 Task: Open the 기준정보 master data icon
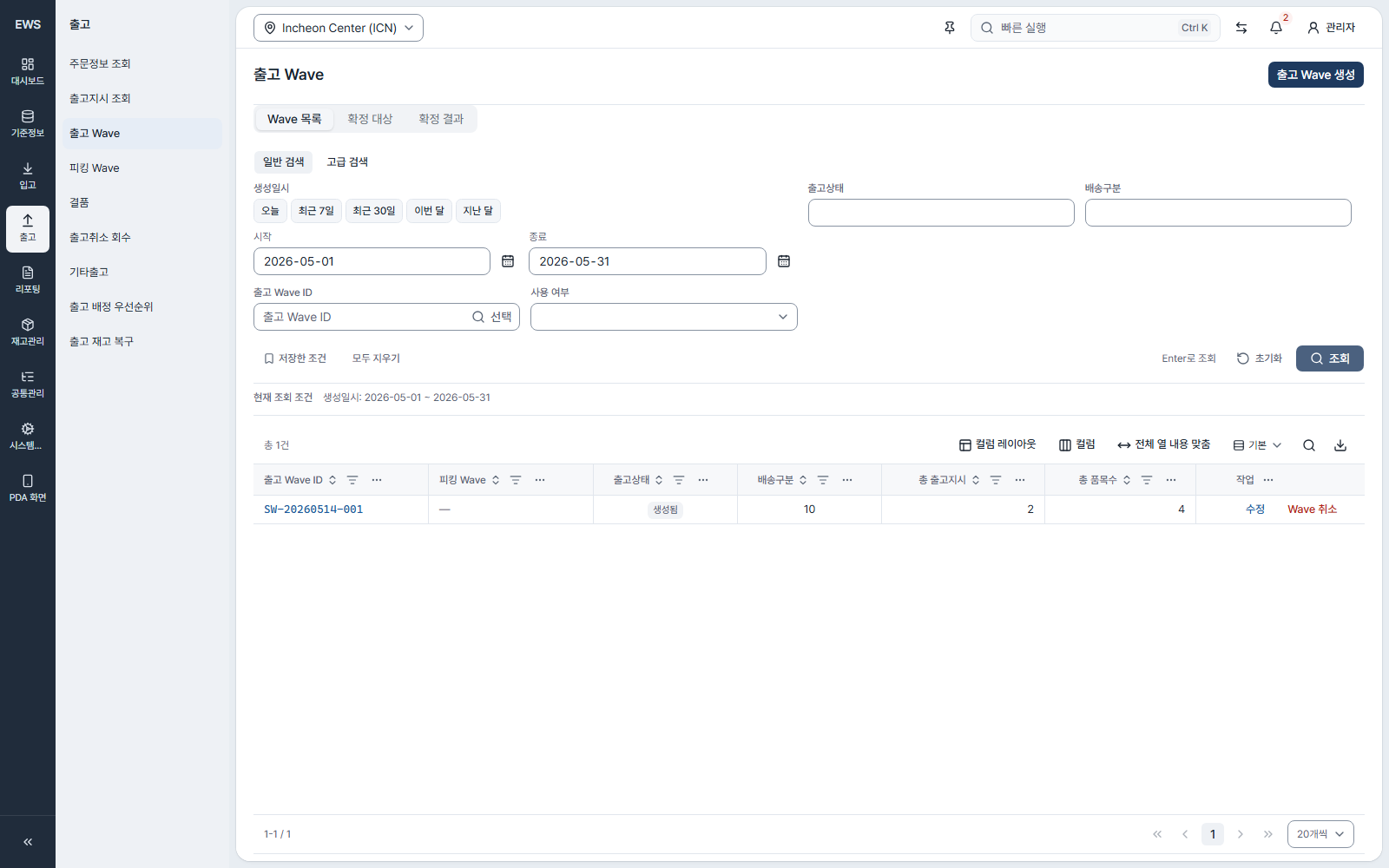tap(28, 124)
